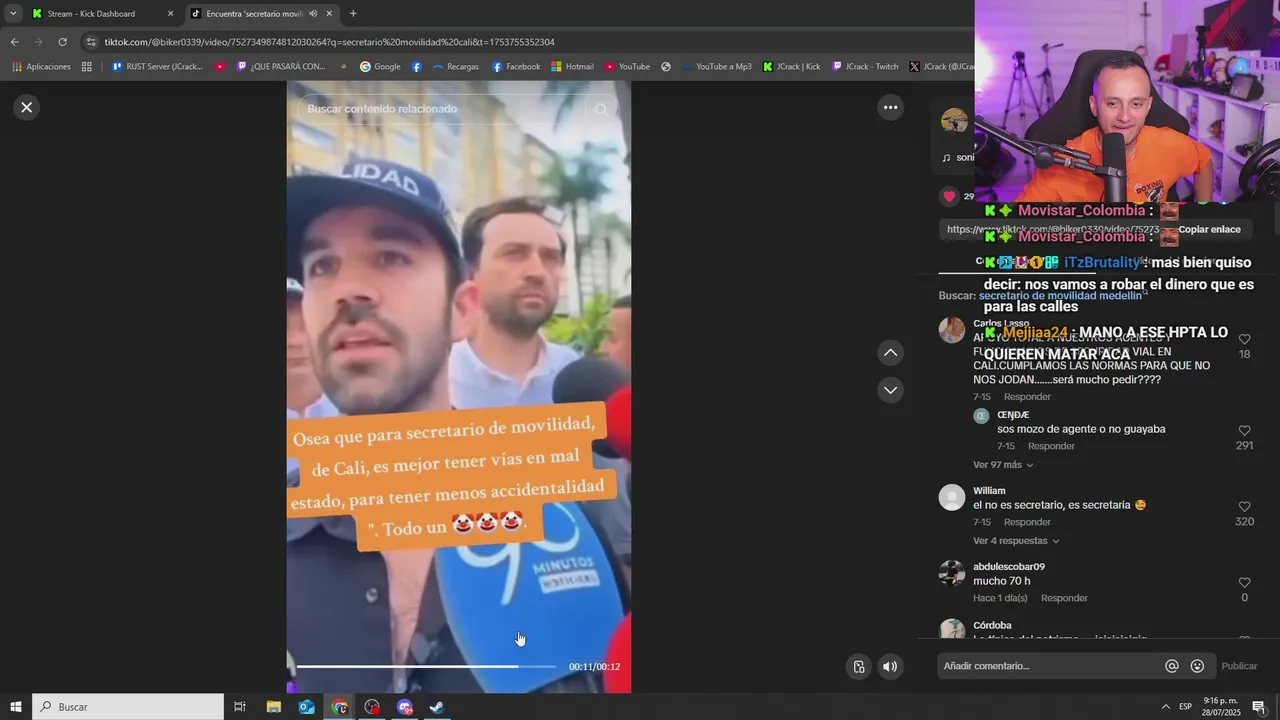Expand 'Ver 97 más' replies
The width and height of the screenshot is (1280, 720).
pos(1003,465)
